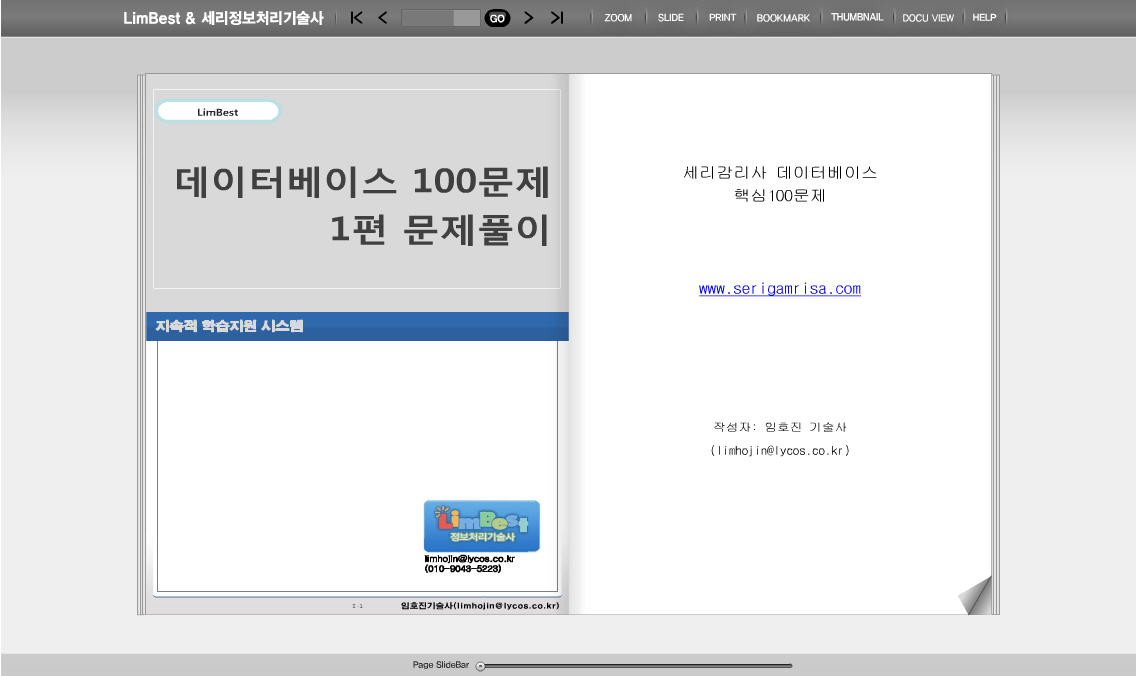
Task: Click the 1편 문제풀이 heading line
Action: coord(439,229)
